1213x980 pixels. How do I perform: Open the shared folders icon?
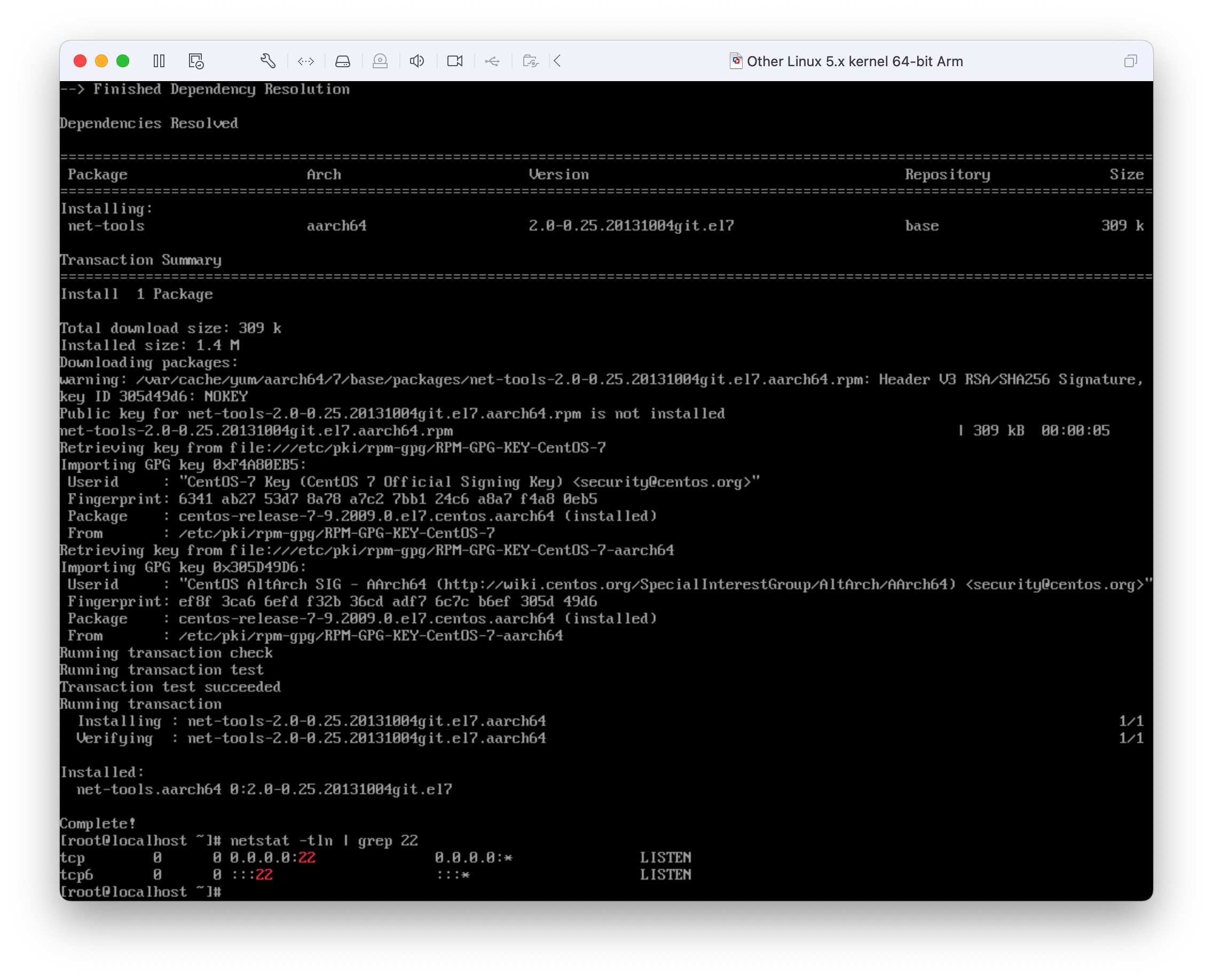(530, 61)
